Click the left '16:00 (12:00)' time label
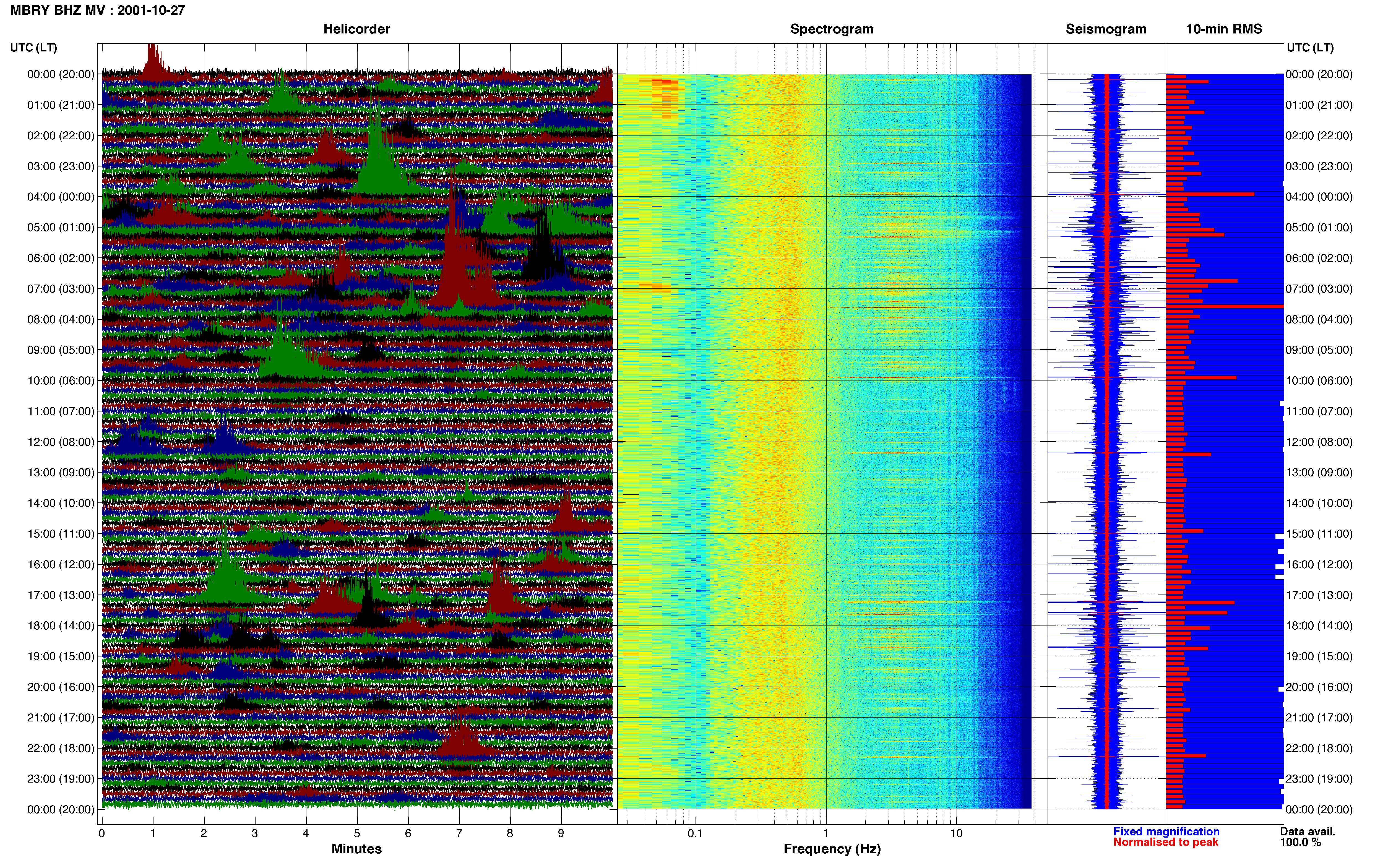Viewport: 1388px width, 868px height. pyautogui.click(x=61, y=564)
